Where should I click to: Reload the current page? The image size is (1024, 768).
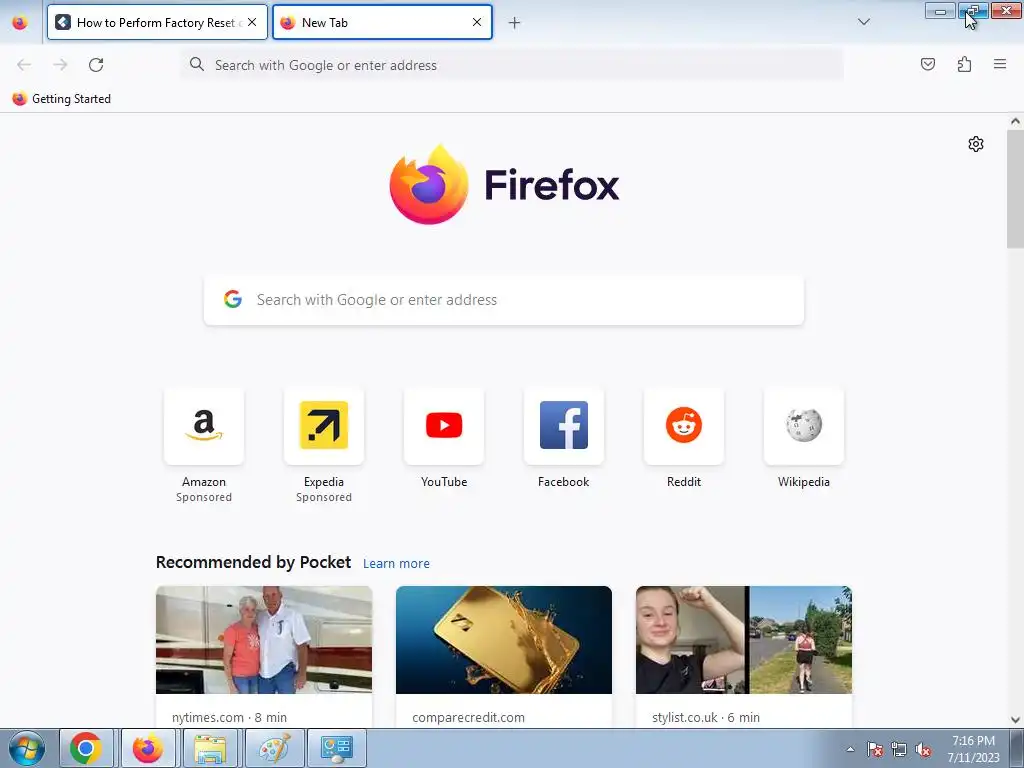pos(96,65)
